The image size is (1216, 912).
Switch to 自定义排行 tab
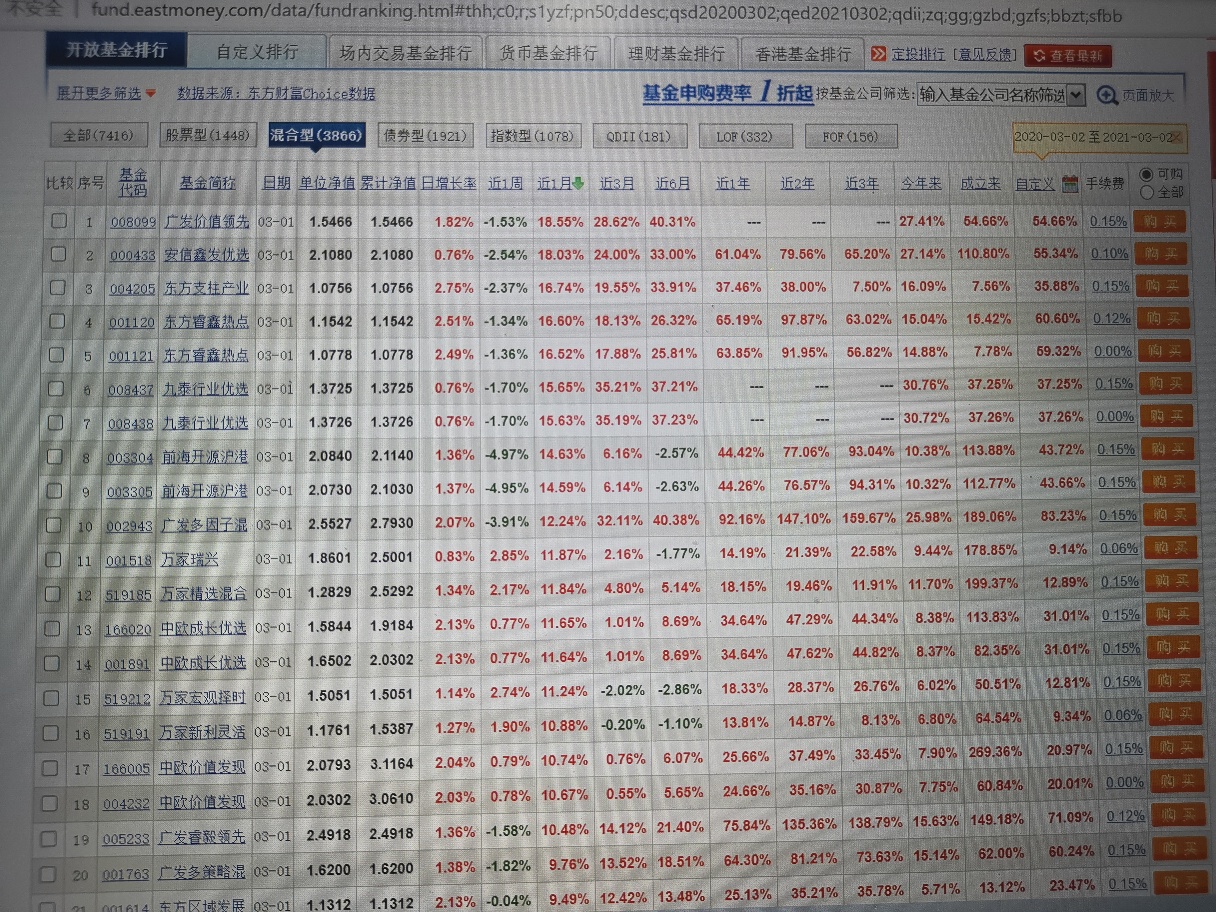coord(257,52)
